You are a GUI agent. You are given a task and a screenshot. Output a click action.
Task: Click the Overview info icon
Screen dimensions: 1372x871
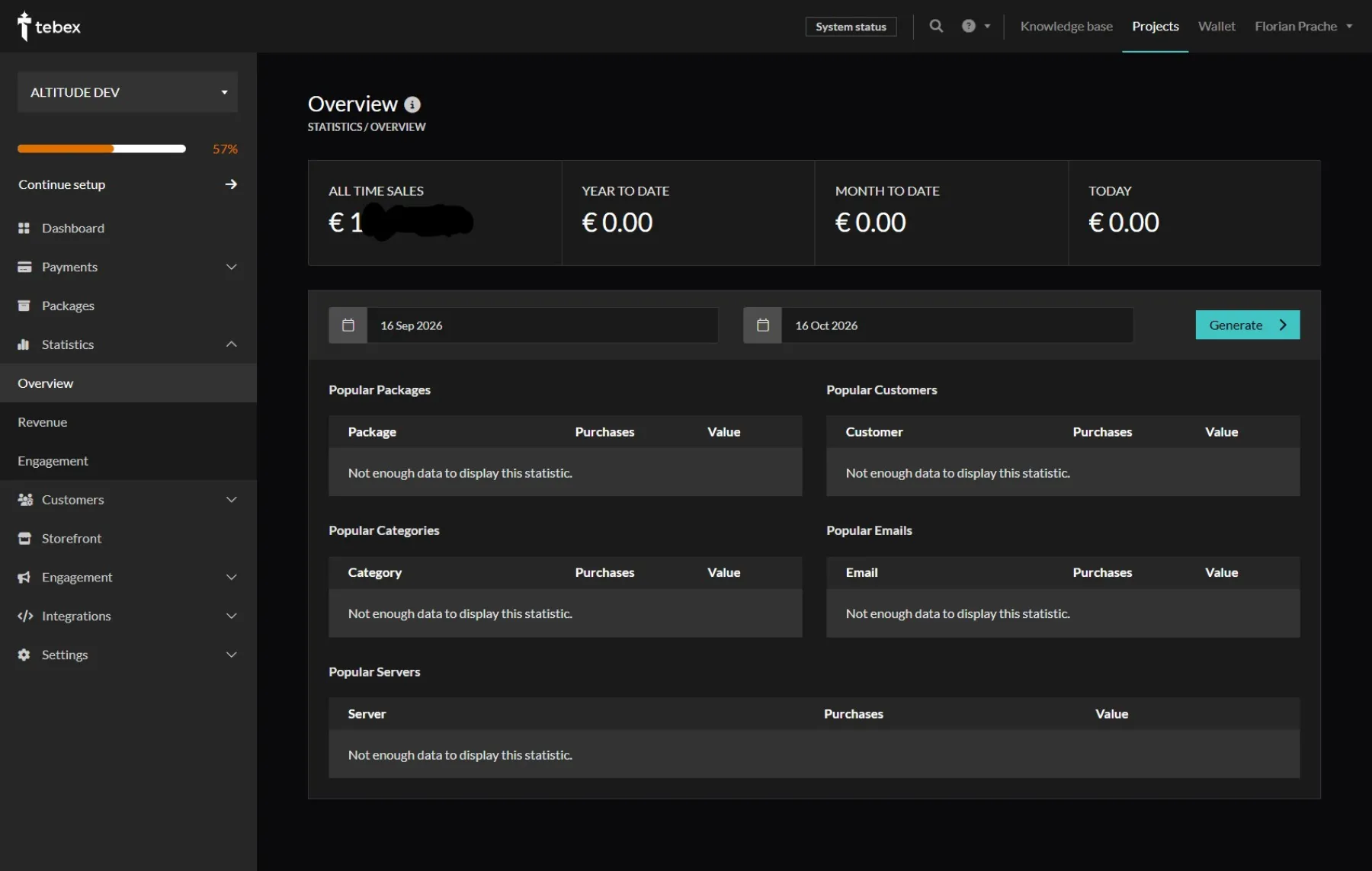point(412,104)
